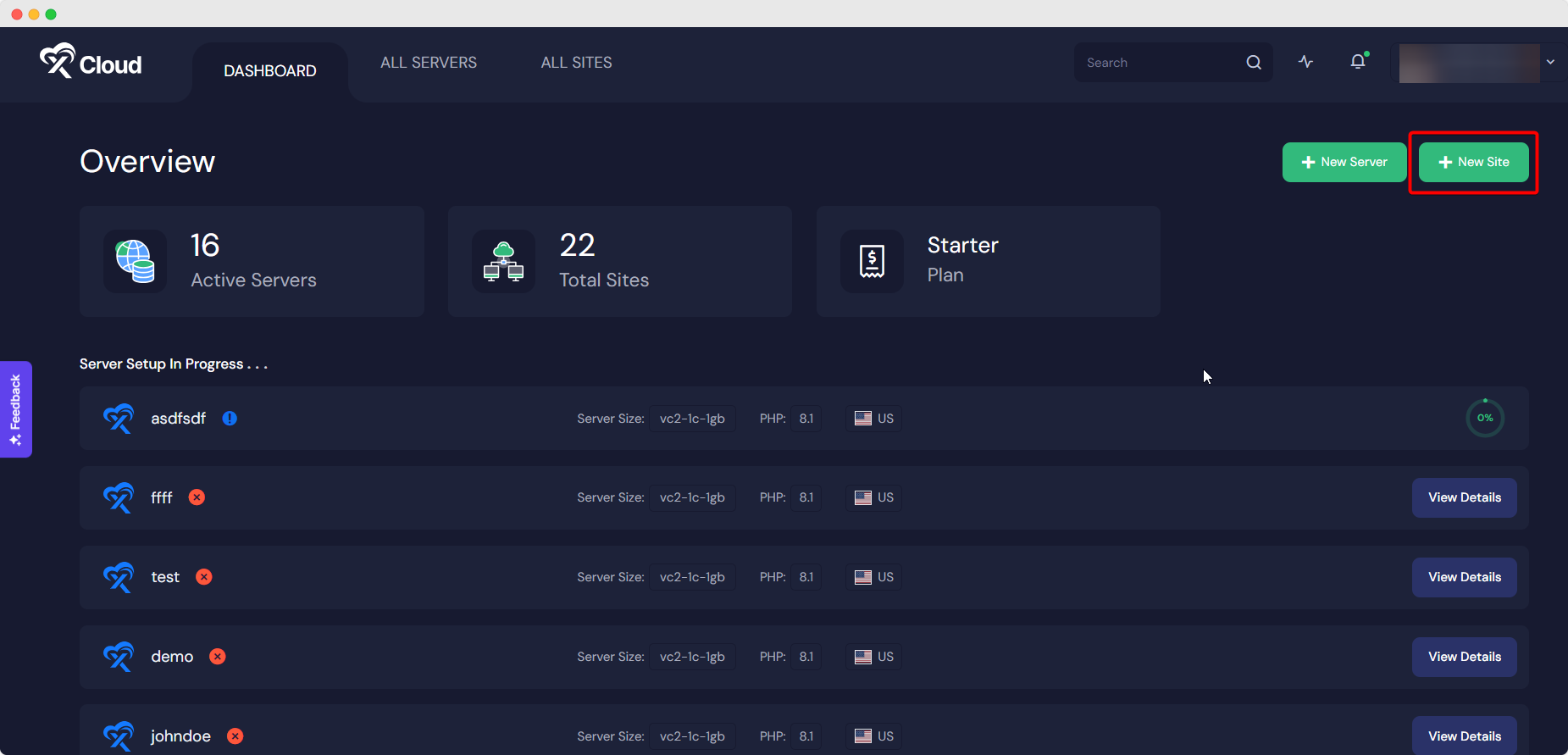The width and height of the screenshot is (1568, 755).
Task: Click the red error icon beside johndoe
Action: pos(235,736)
